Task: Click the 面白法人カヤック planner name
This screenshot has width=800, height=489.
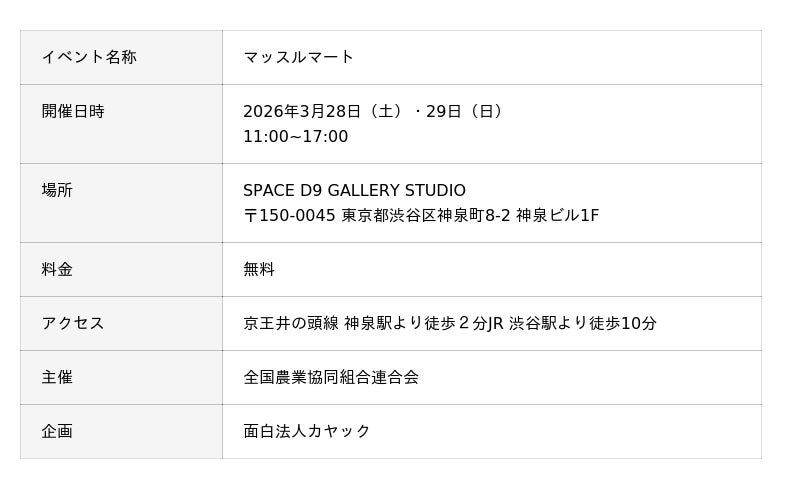Action: (307, 431)
